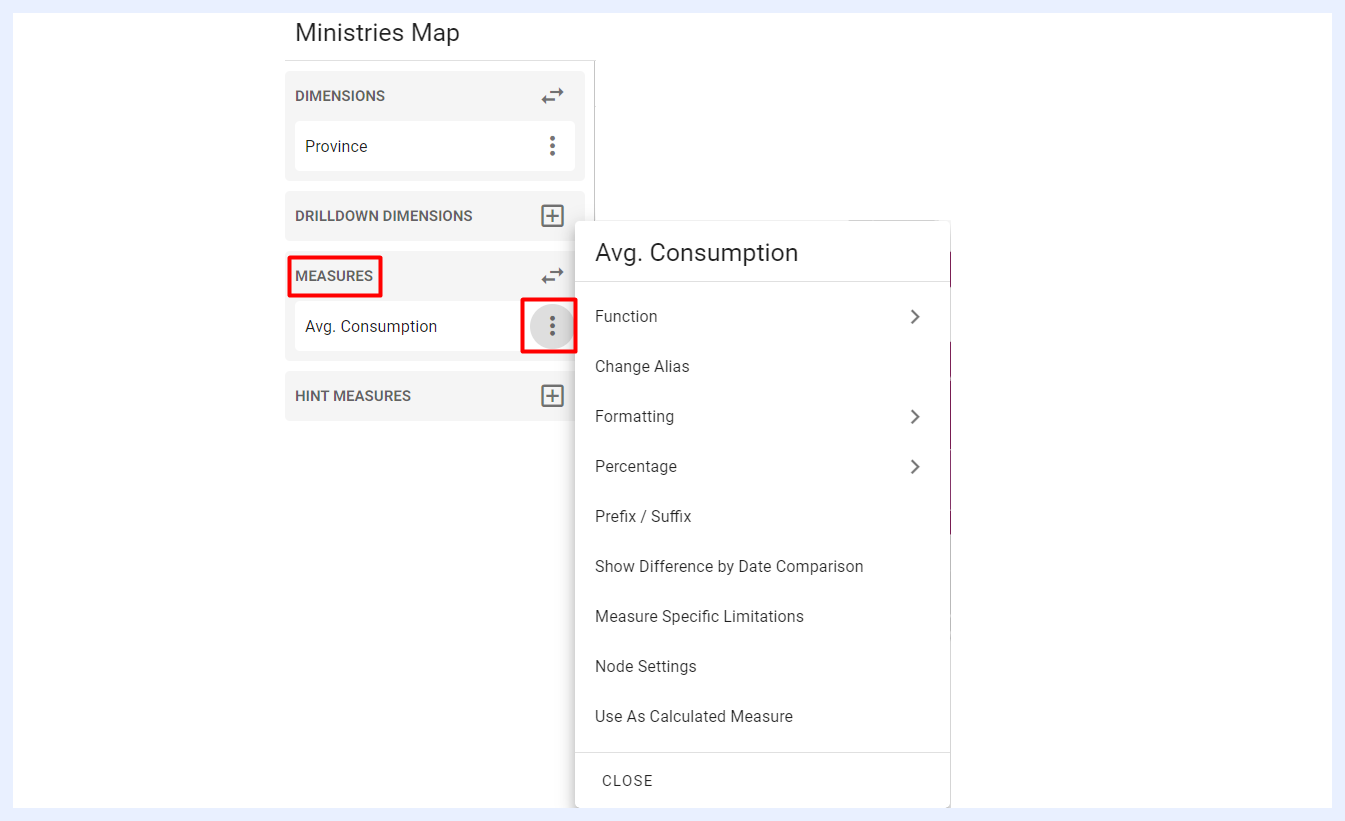Image resolution: width=1345 pixels, height=821 pixels.
Task: Click the Formatting menu label
Action: pos(634,416)
